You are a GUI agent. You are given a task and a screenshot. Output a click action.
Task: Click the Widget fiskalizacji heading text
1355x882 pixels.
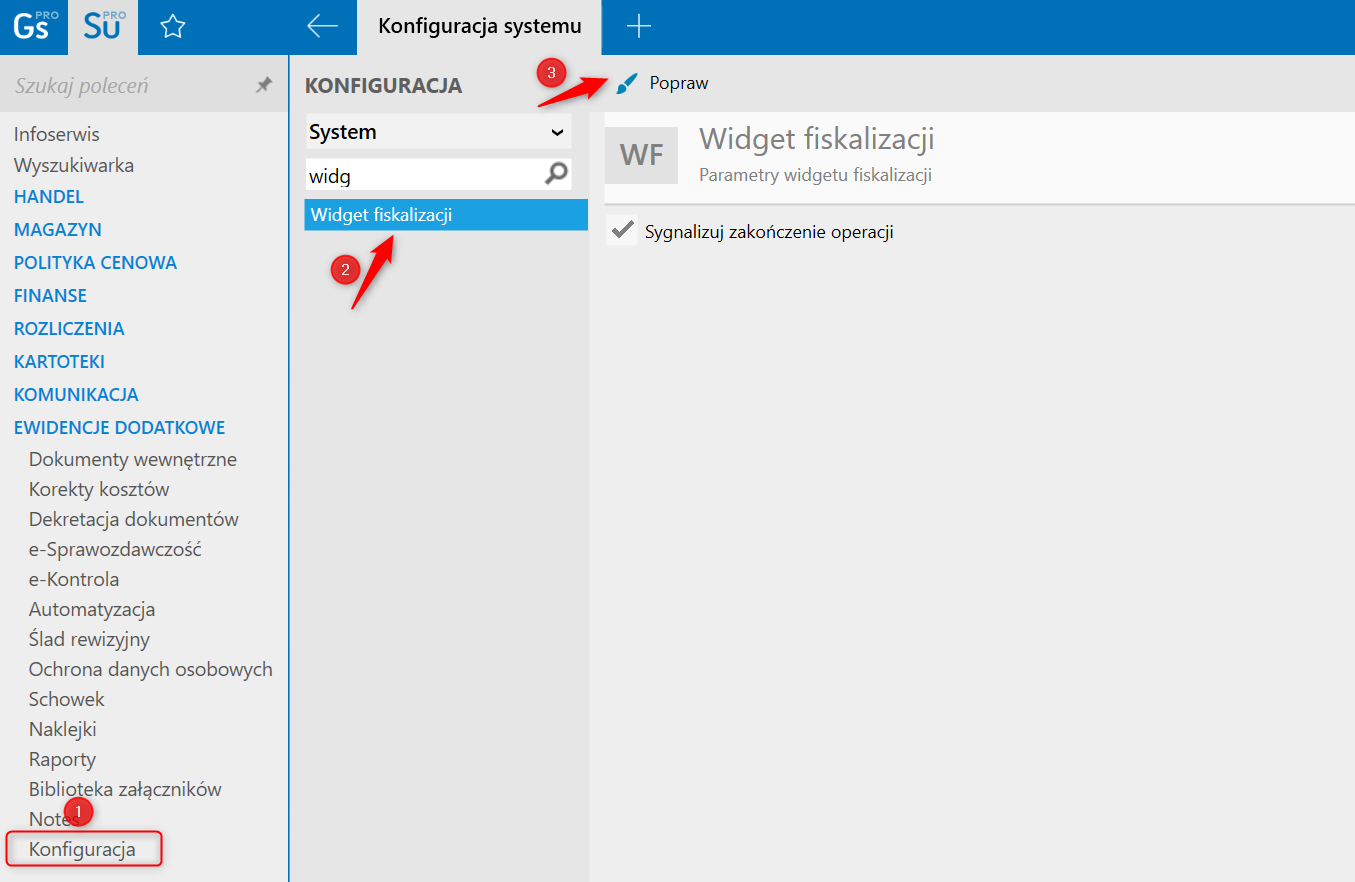click(817, 139)
